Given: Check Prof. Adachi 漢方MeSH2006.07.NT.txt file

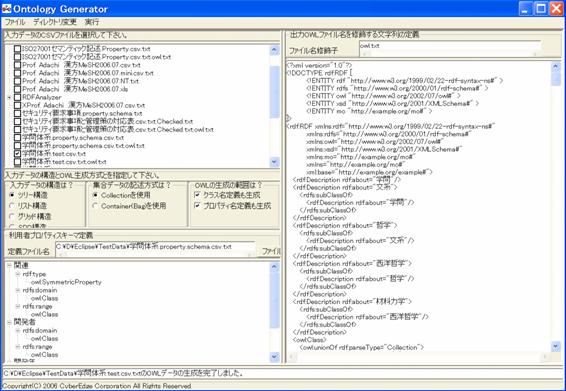Looking at the screenshot, I should pyautogui.click(x=17, y=81).
